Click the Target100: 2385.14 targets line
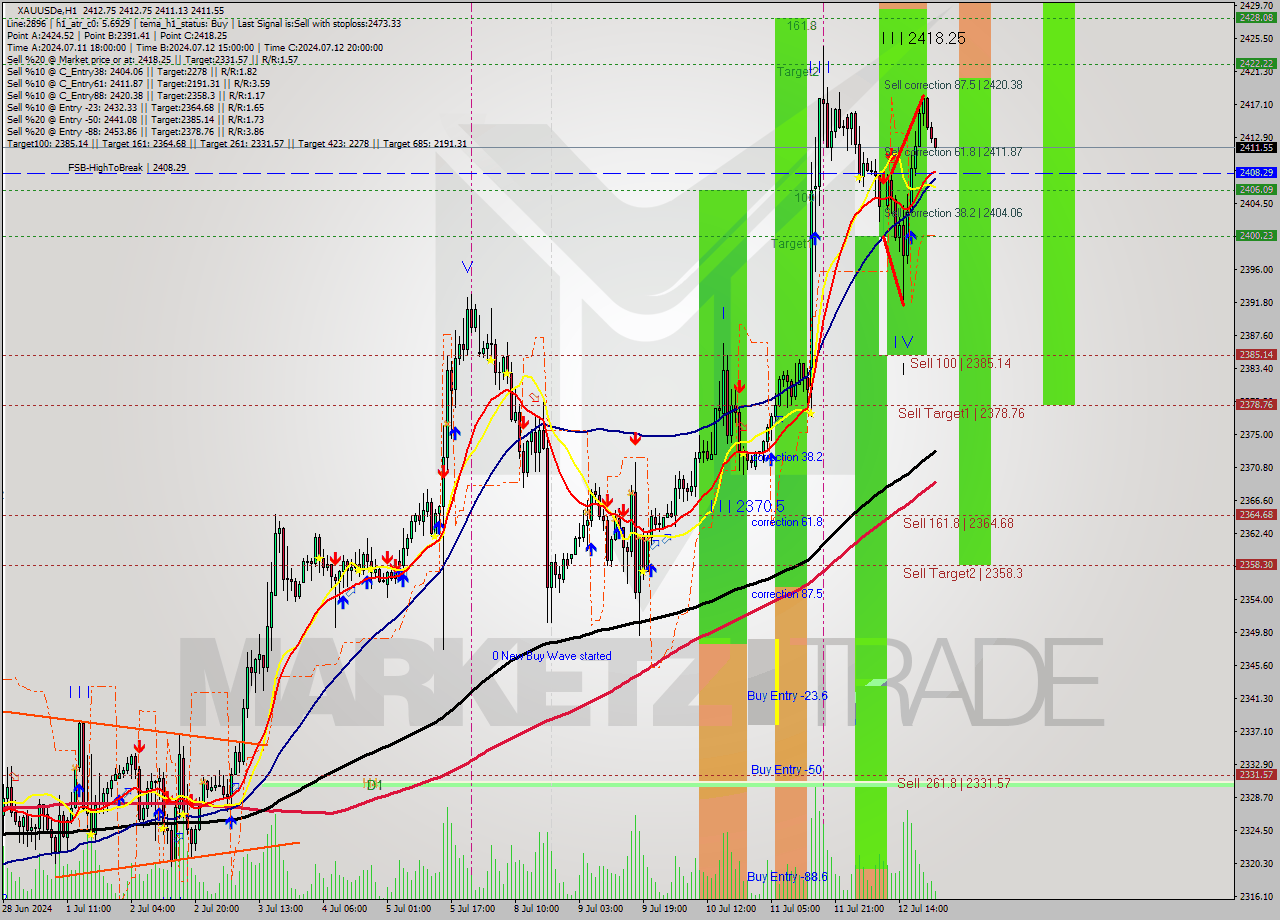This screenshot has width=1280, height=920. coord(236,143)
